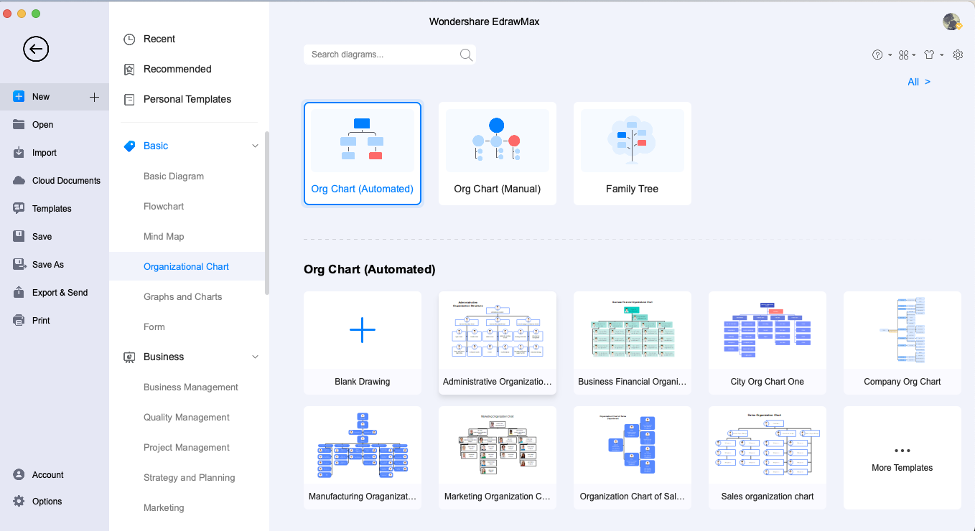This screenshot has height=531, width=977.
Task: Choose Org Chart (Manual) card
Action: click(x=497, y=153)
